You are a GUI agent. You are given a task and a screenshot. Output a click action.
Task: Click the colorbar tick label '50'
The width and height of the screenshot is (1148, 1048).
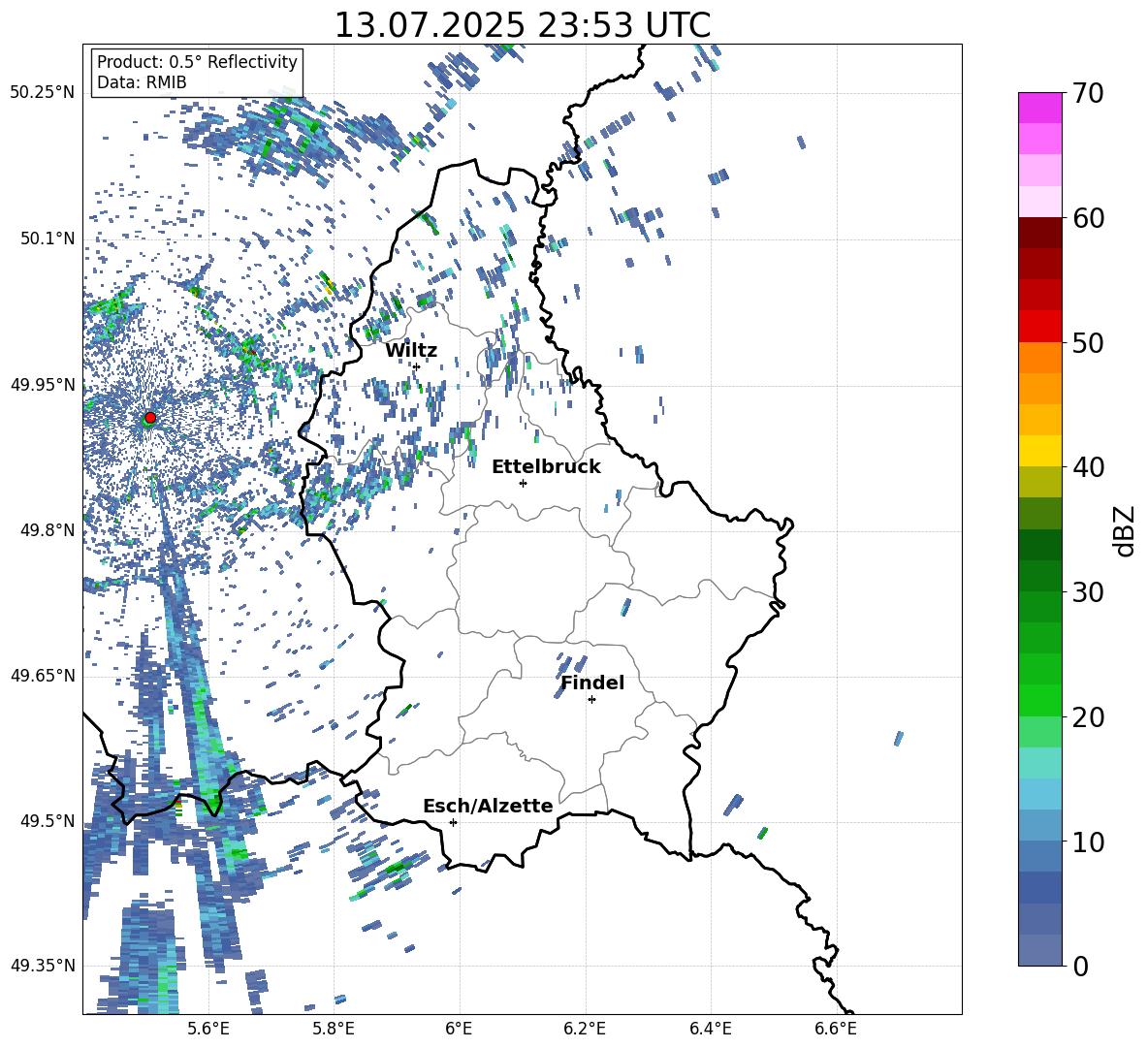coord(1088,342)
